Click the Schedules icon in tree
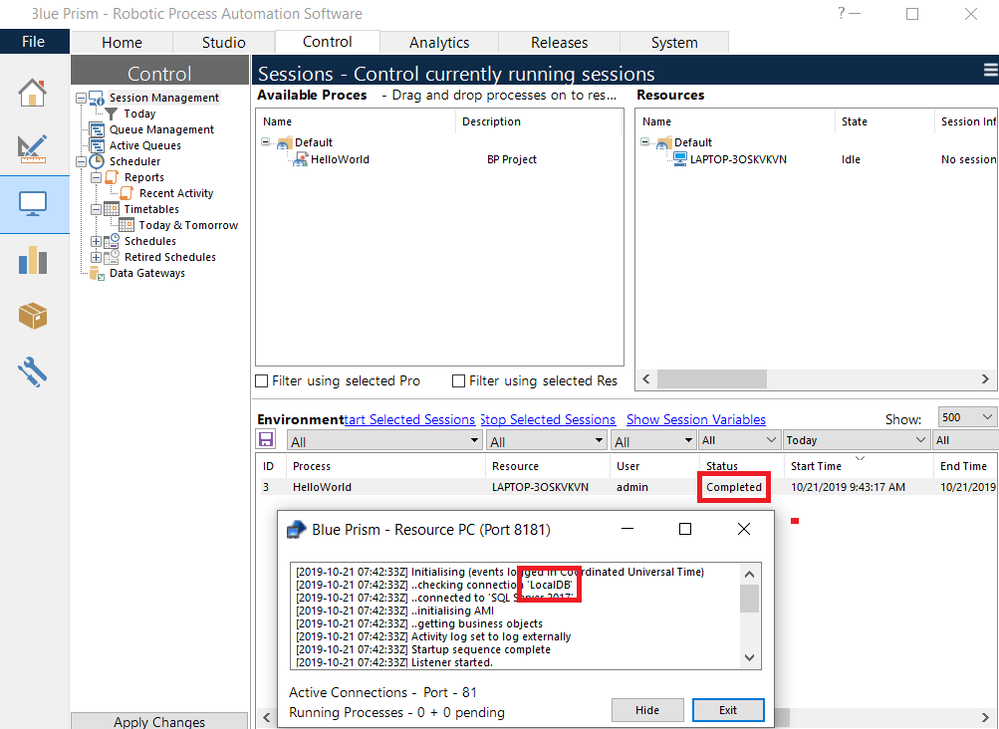Viewport: 999px width, 729px height. pyautogui.click(x=111, y=241)
